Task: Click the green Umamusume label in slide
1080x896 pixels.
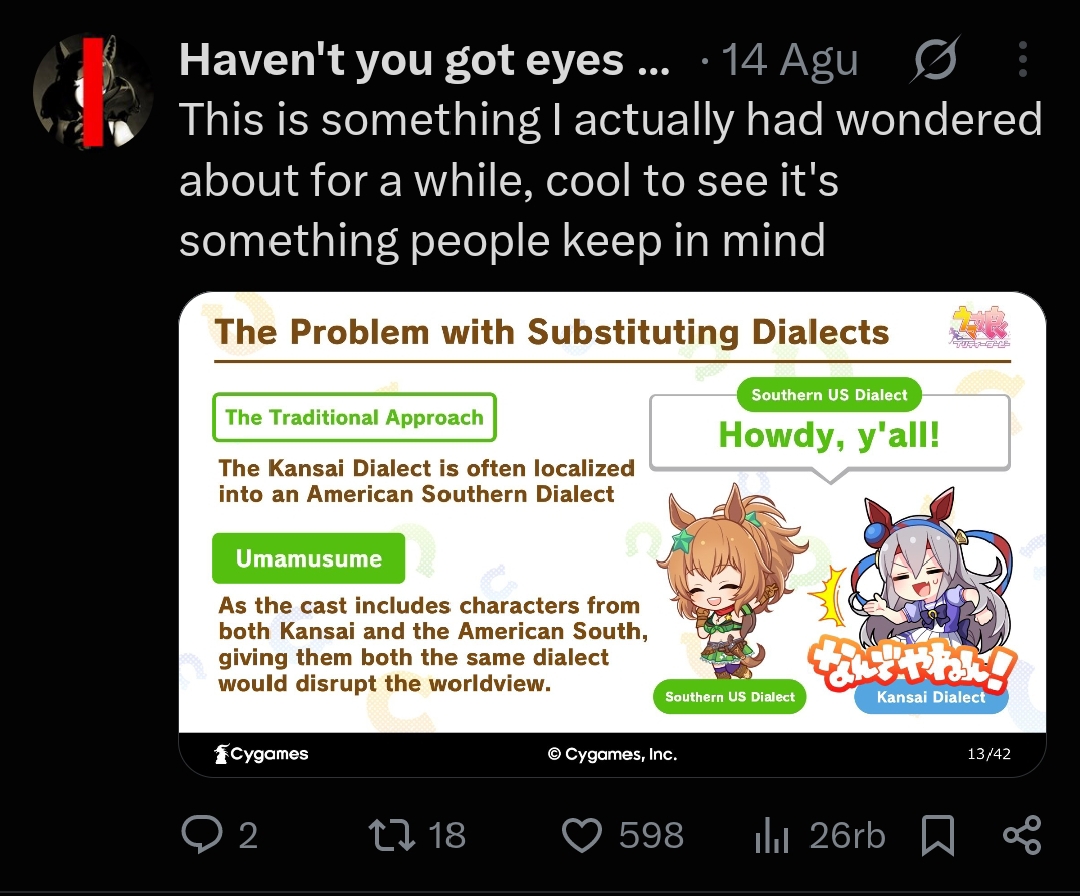Action: point(309,558)
